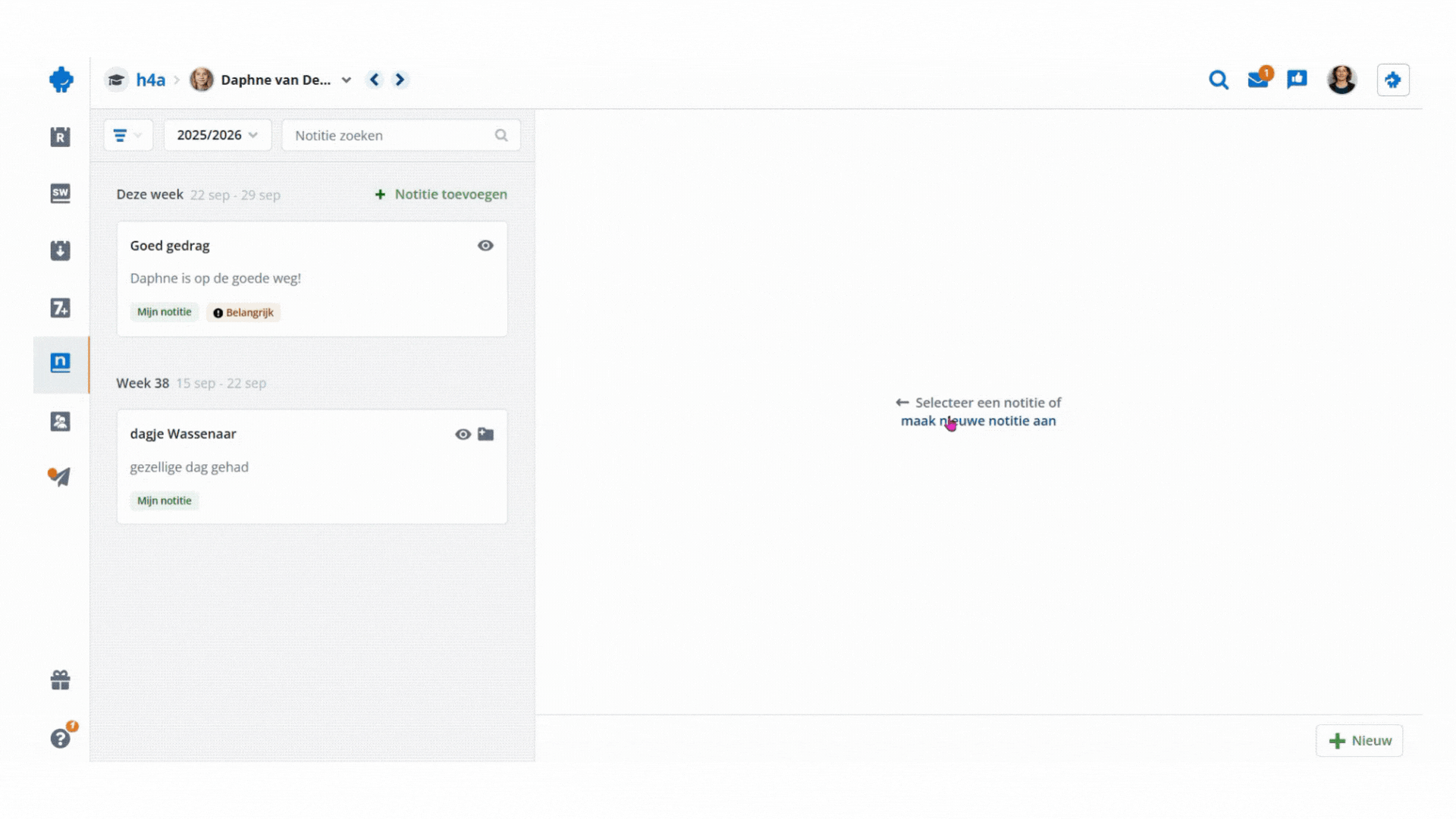Open the R register sidebar icon
The height and width of the screenshot is (819, 1456).
60,137
